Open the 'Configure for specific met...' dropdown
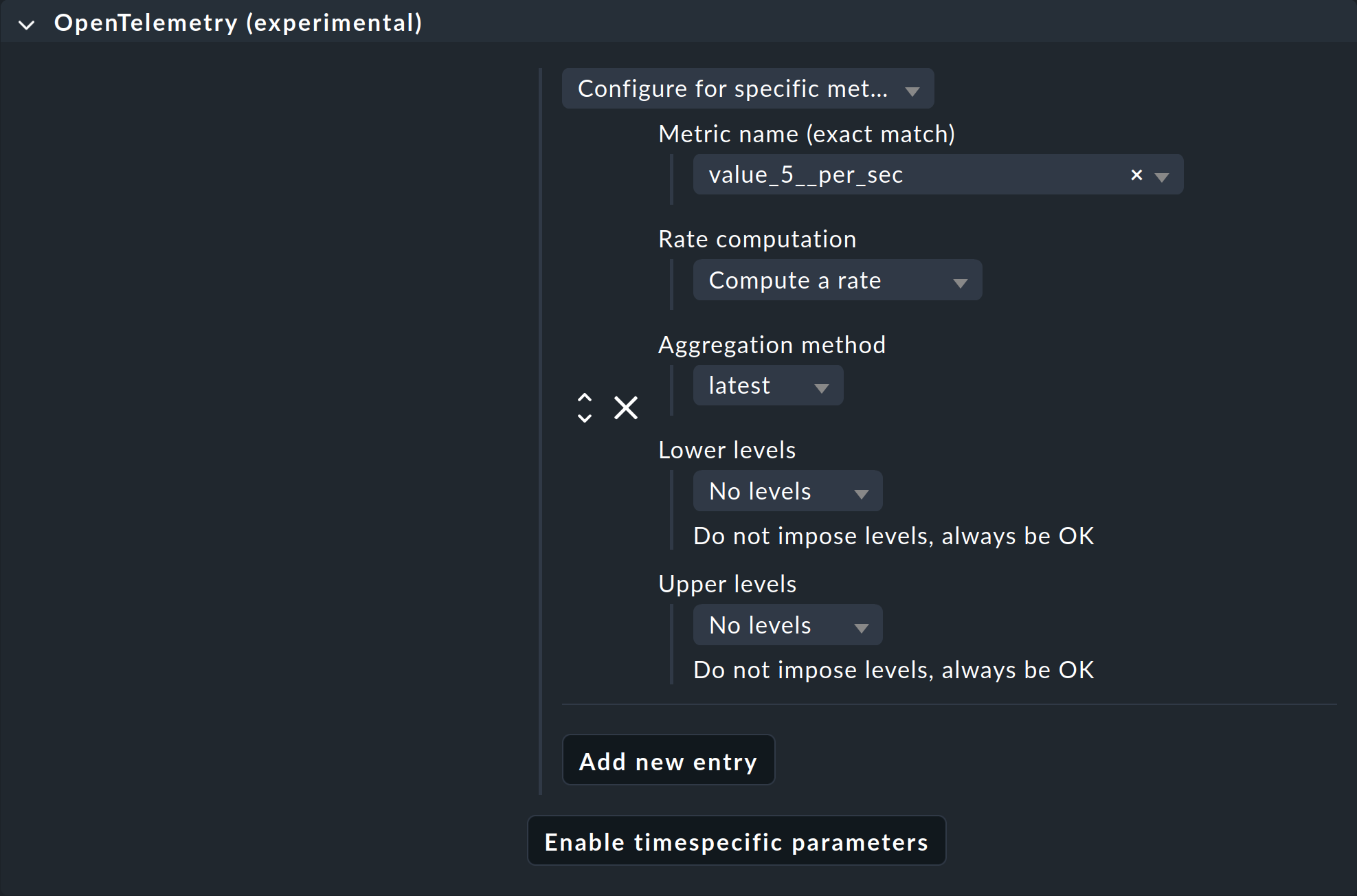 pyautogui.click(x=732, y=89)
